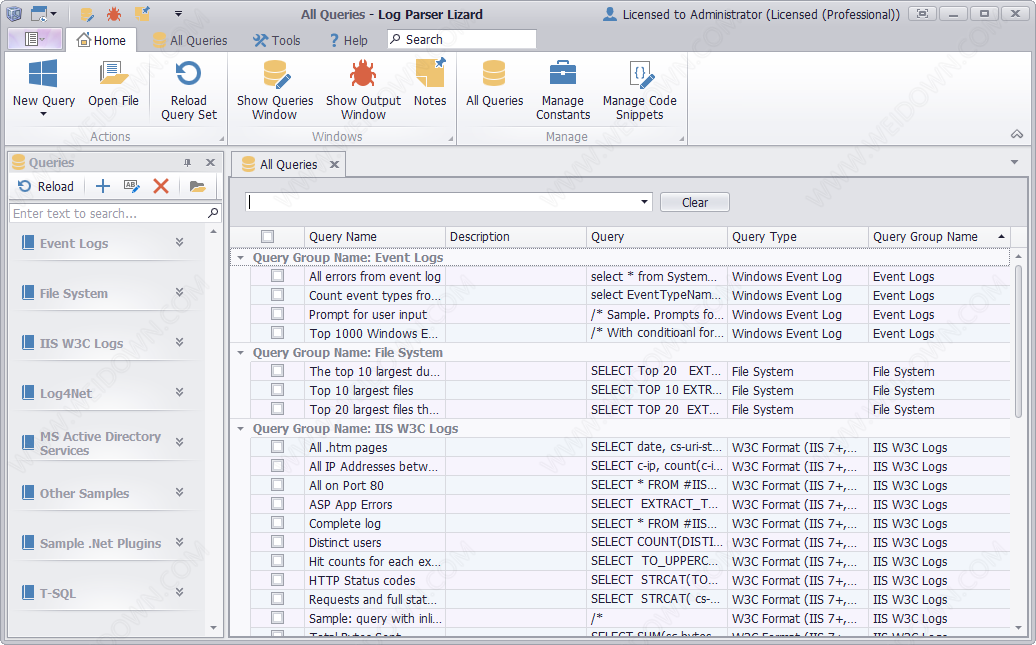Expand the Log4Net sidebar group

[180, 392]
